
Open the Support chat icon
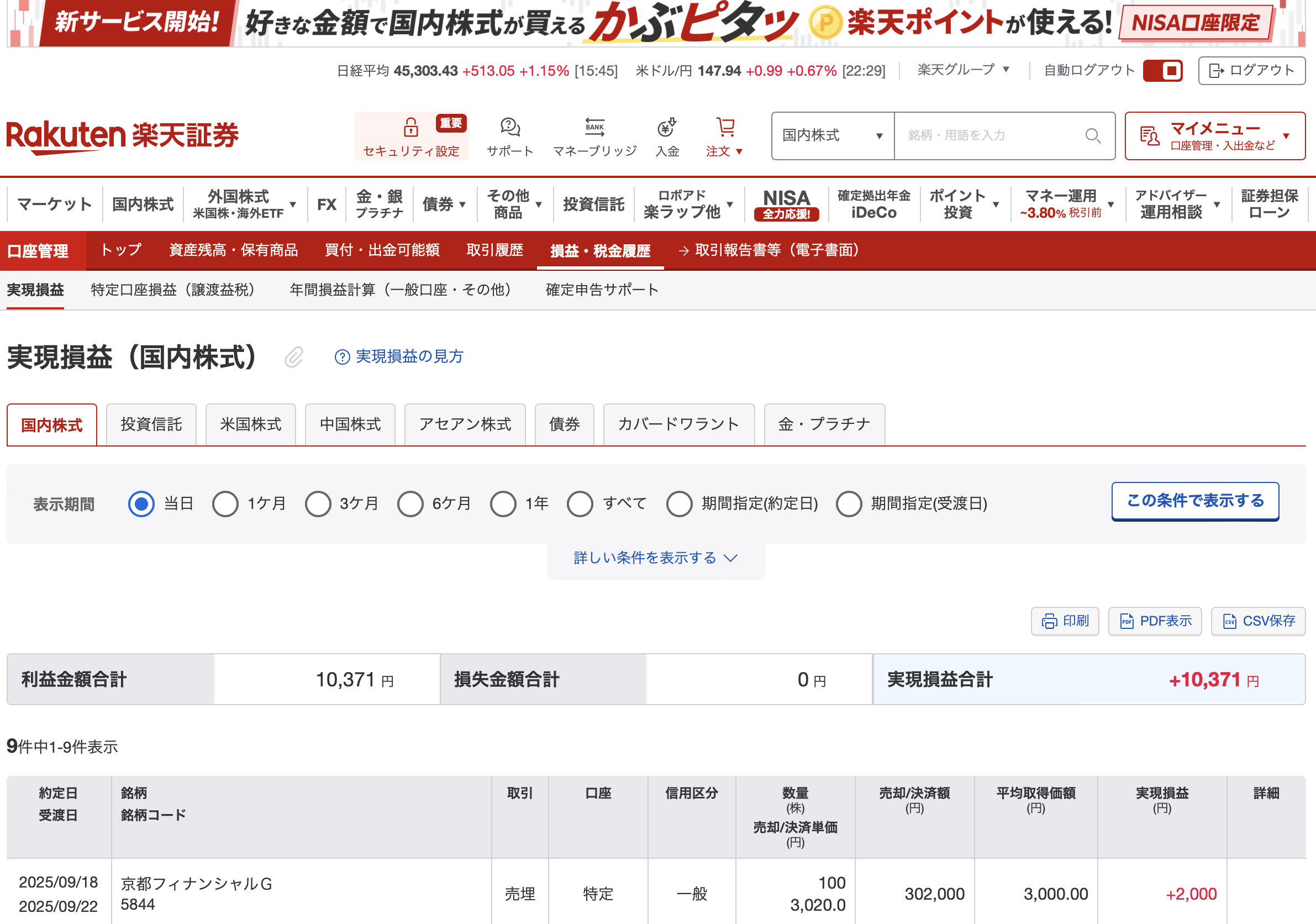click(x=509, y=127)
